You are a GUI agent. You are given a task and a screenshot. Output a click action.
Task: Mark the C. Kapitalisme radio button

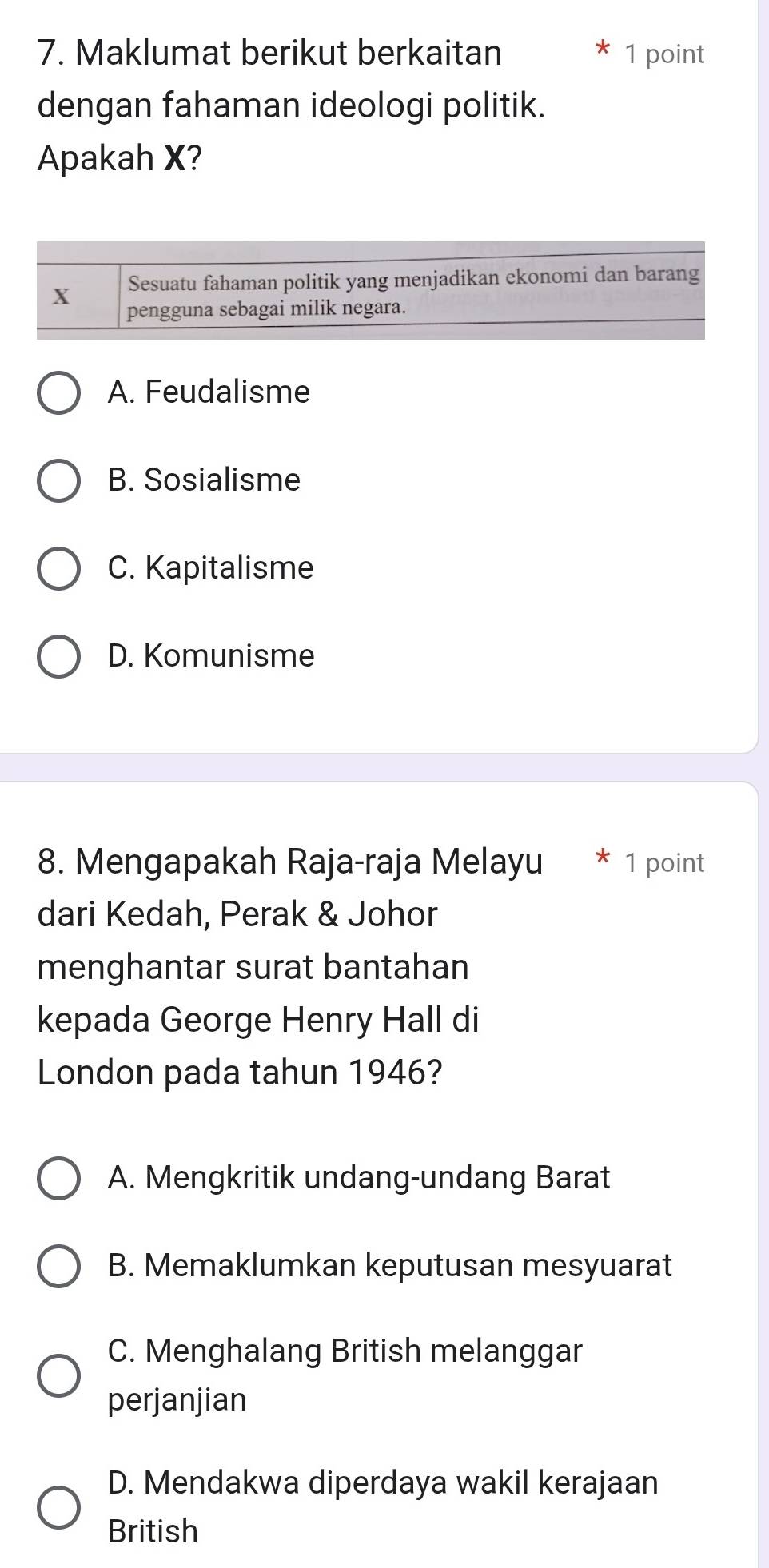(x=58, y=568)
